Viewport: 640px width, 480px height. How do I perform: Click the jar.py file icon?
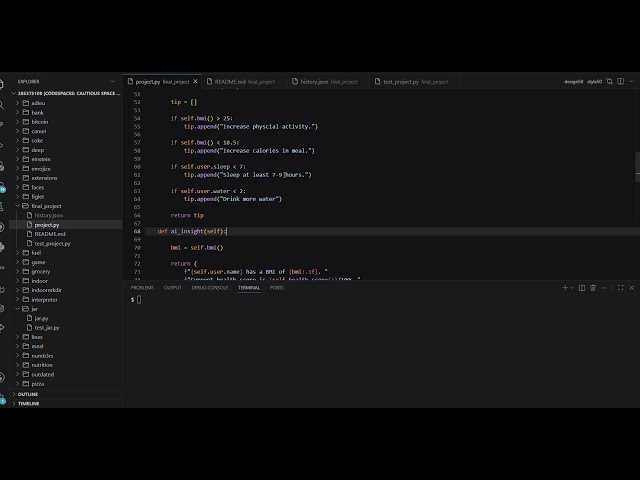coord(29,318)
